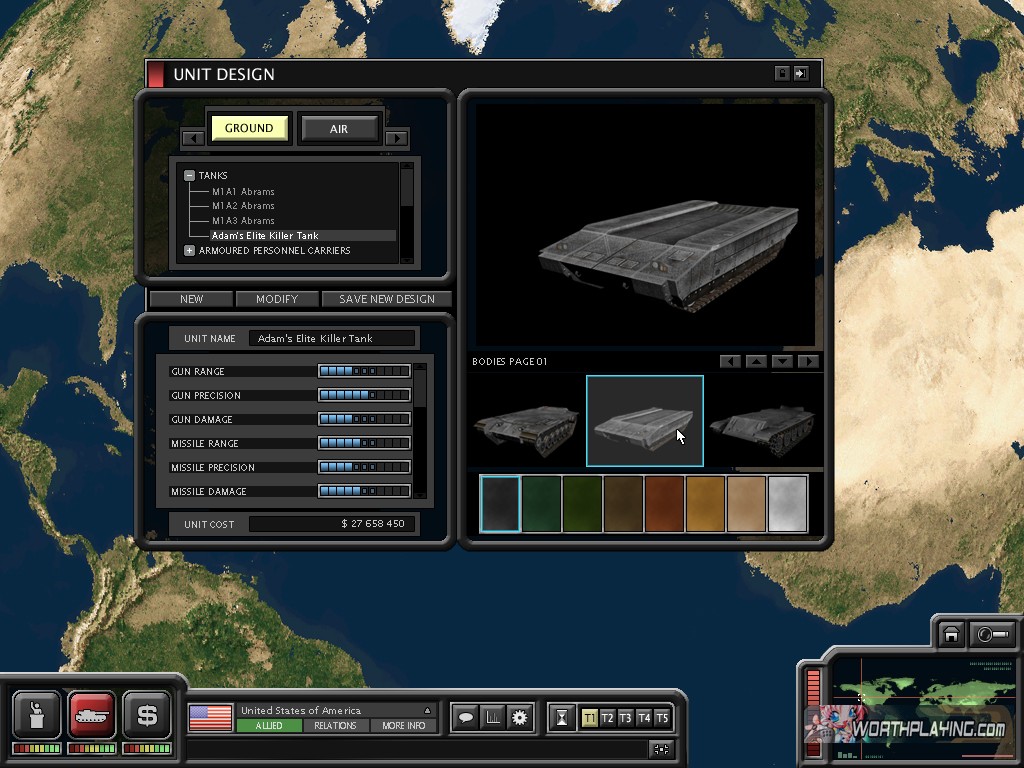The image size is (1024, 768).
Task: Open the military sphere tank icon
Action: coord(92,715)
